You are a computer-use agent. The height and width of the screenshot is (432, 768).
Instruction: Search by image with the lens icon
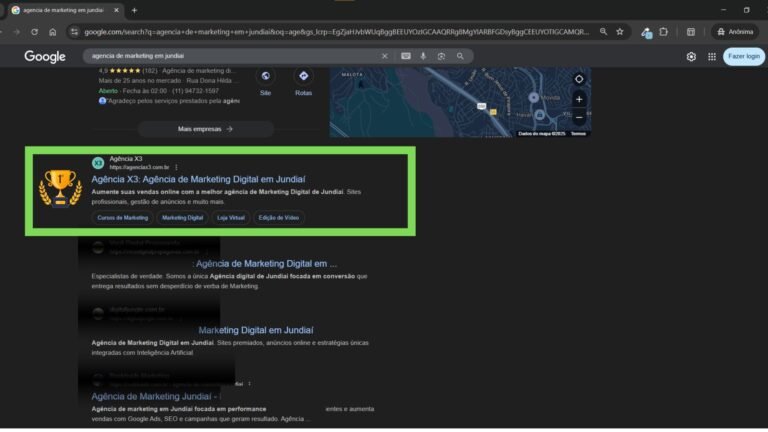pos(441,56)
